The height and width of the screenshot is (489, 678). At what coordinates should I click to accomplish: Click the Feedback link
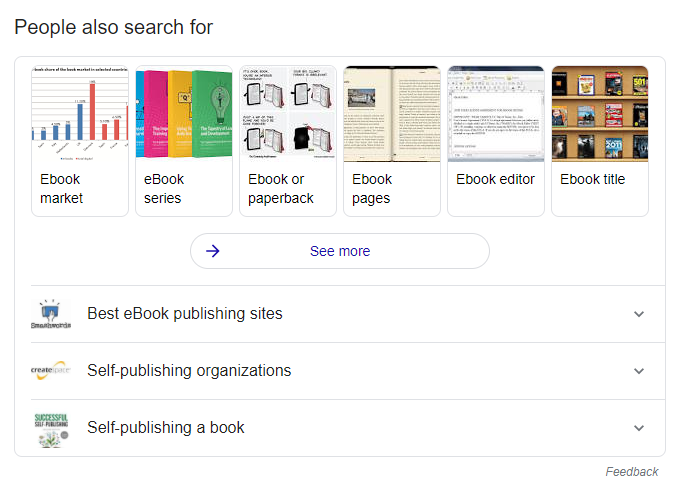pyautogui.click(x=632, y=472)
